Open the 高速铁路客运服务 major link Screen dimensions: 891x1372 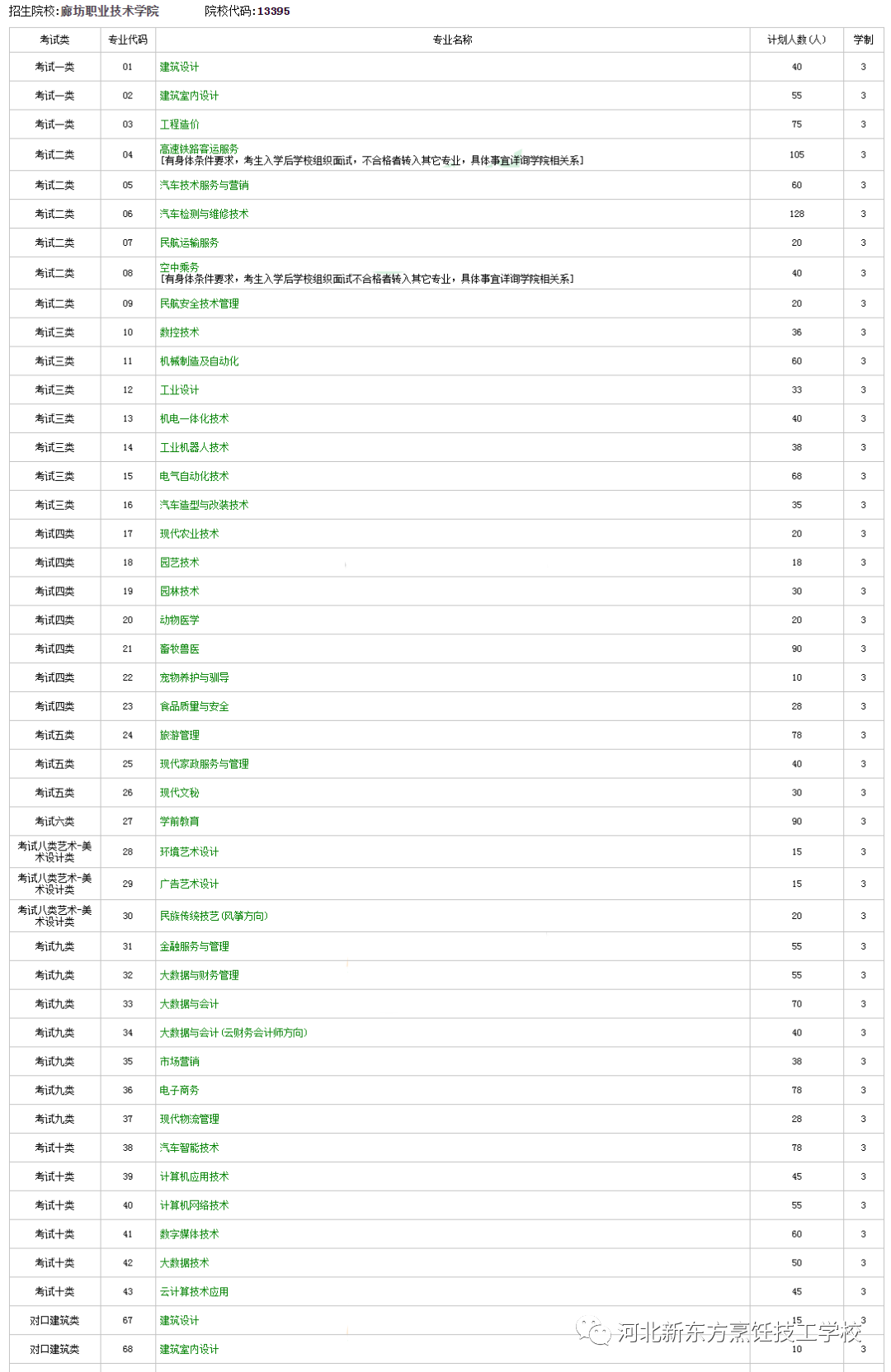coord(199,149)
